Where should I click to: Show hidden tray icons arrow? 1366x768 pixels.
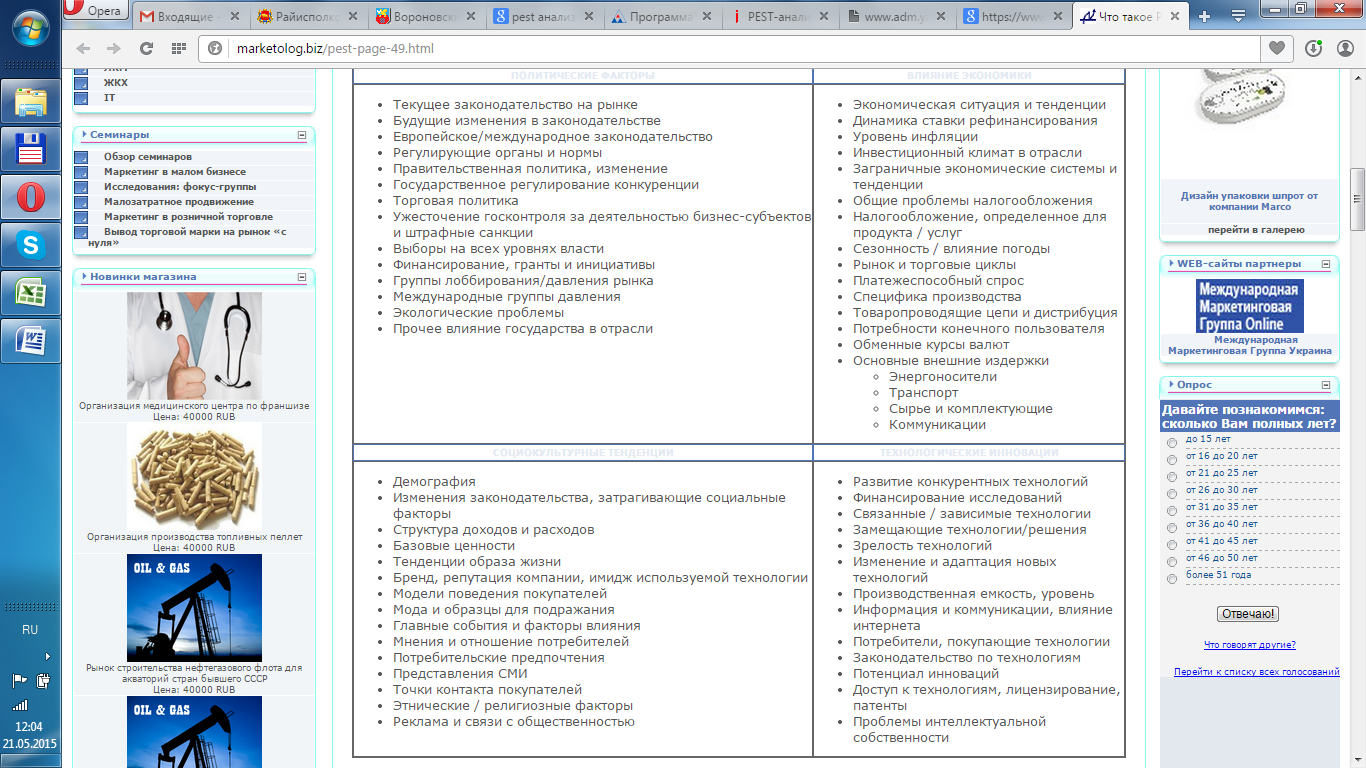(x=46, y=657)
